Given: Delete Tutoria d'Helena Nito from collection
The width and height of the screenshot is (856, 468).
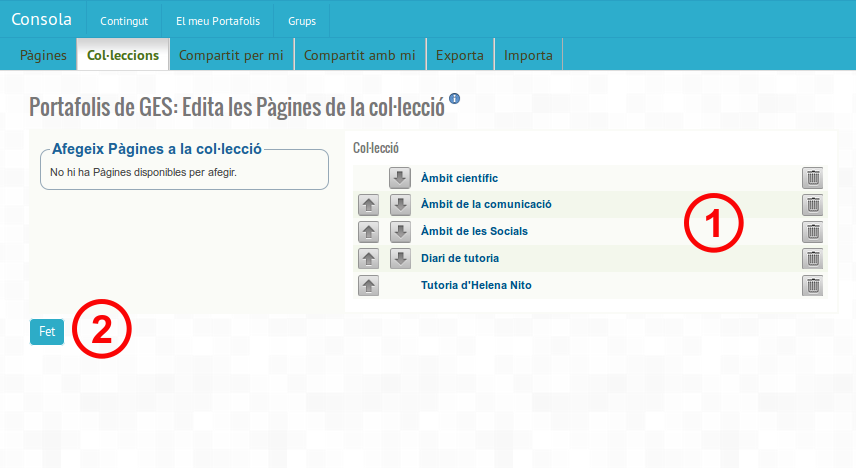Looking at the screenshot, I should click(x=813, y=286).
